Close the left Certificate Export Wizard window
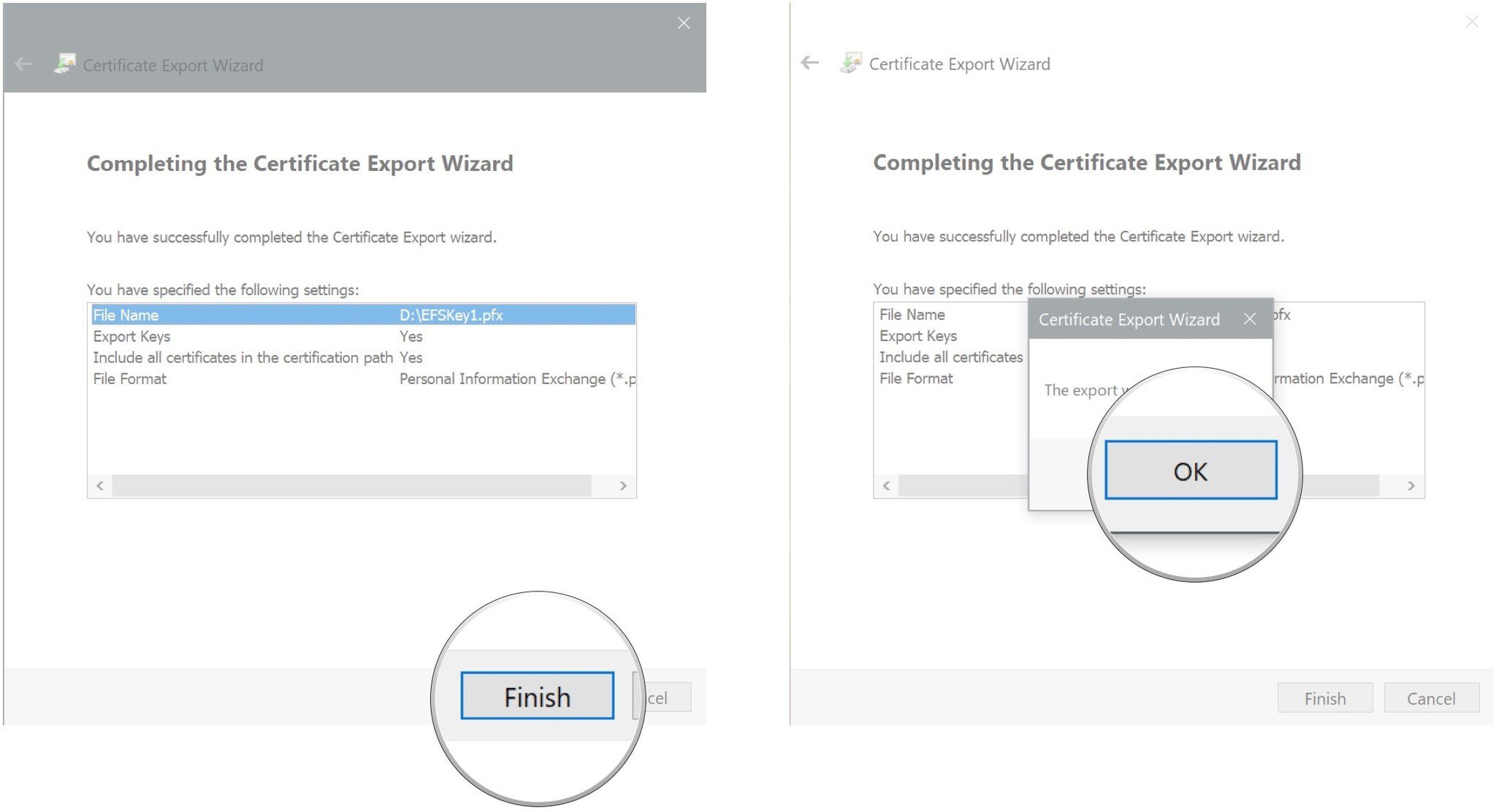1496x812 pixels. click(684, 23)
